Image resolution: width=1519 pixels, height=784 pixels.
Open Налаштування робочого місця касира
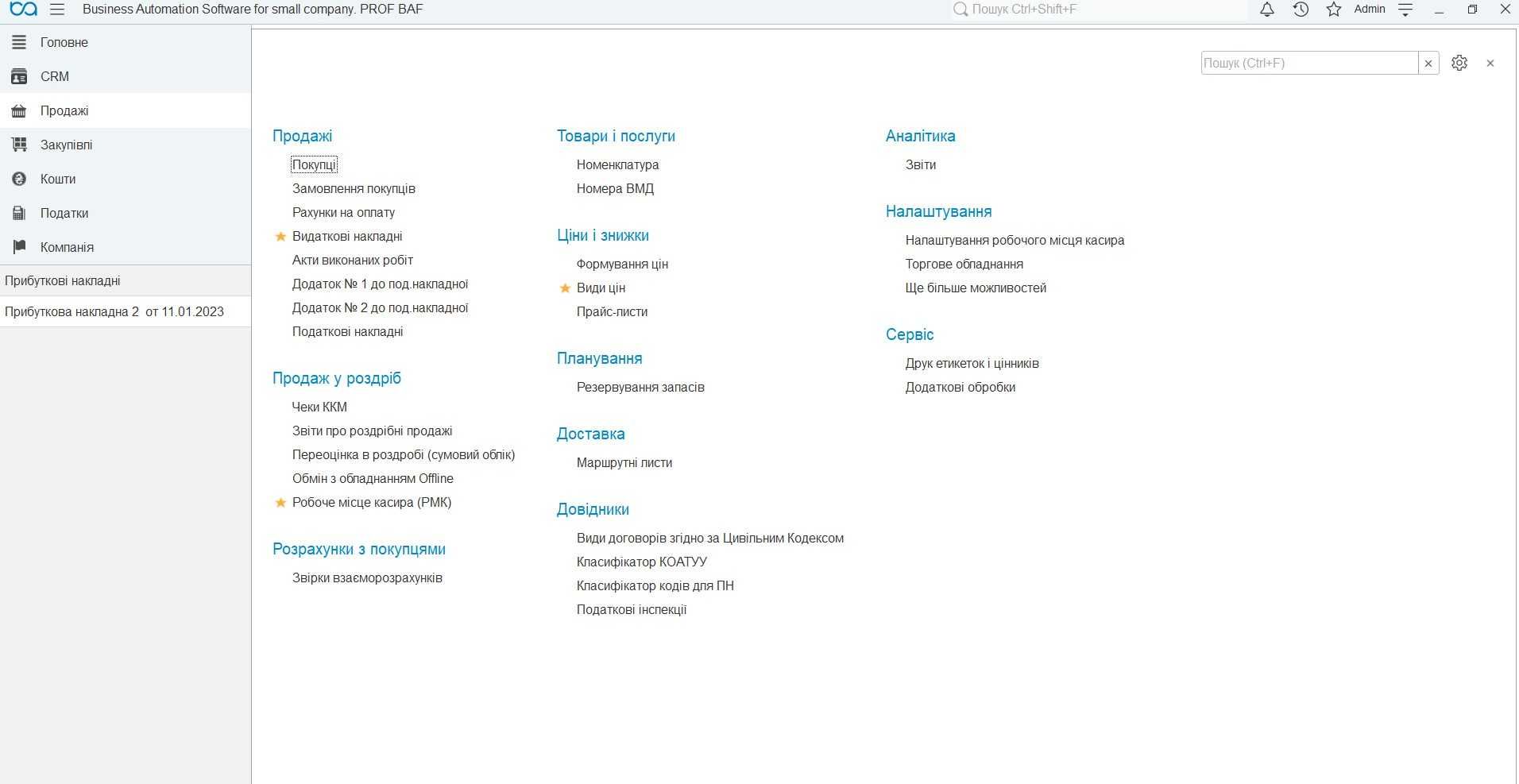click(x=1015, y=241)
